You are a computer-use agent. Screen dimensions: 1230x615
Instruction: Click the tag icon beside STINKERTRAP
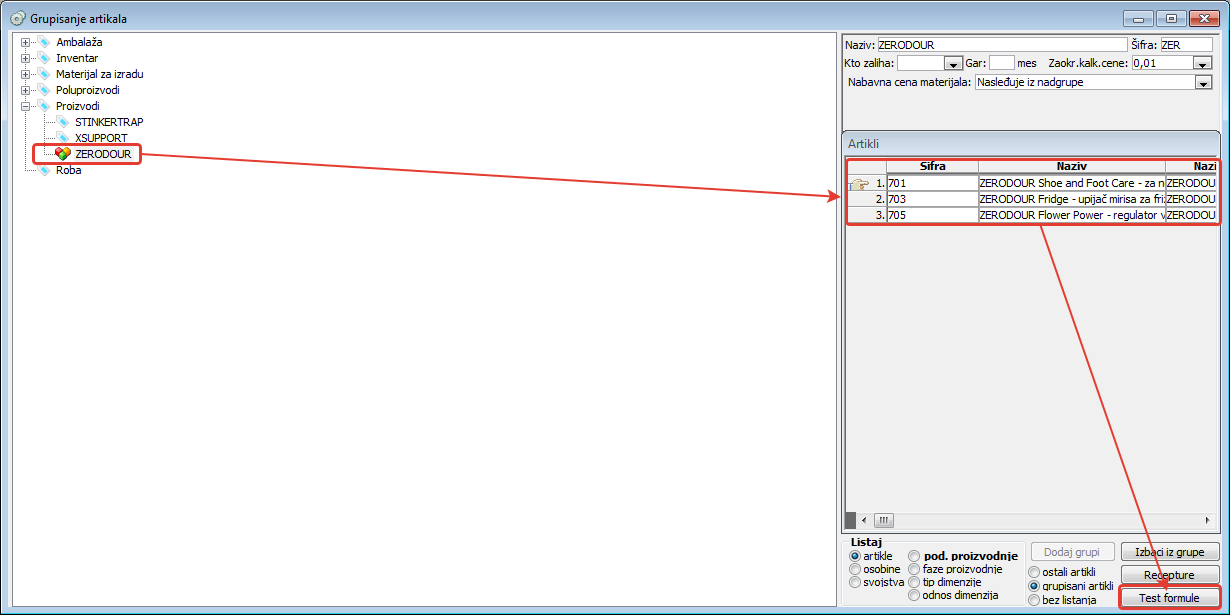[x=63, y=122]
